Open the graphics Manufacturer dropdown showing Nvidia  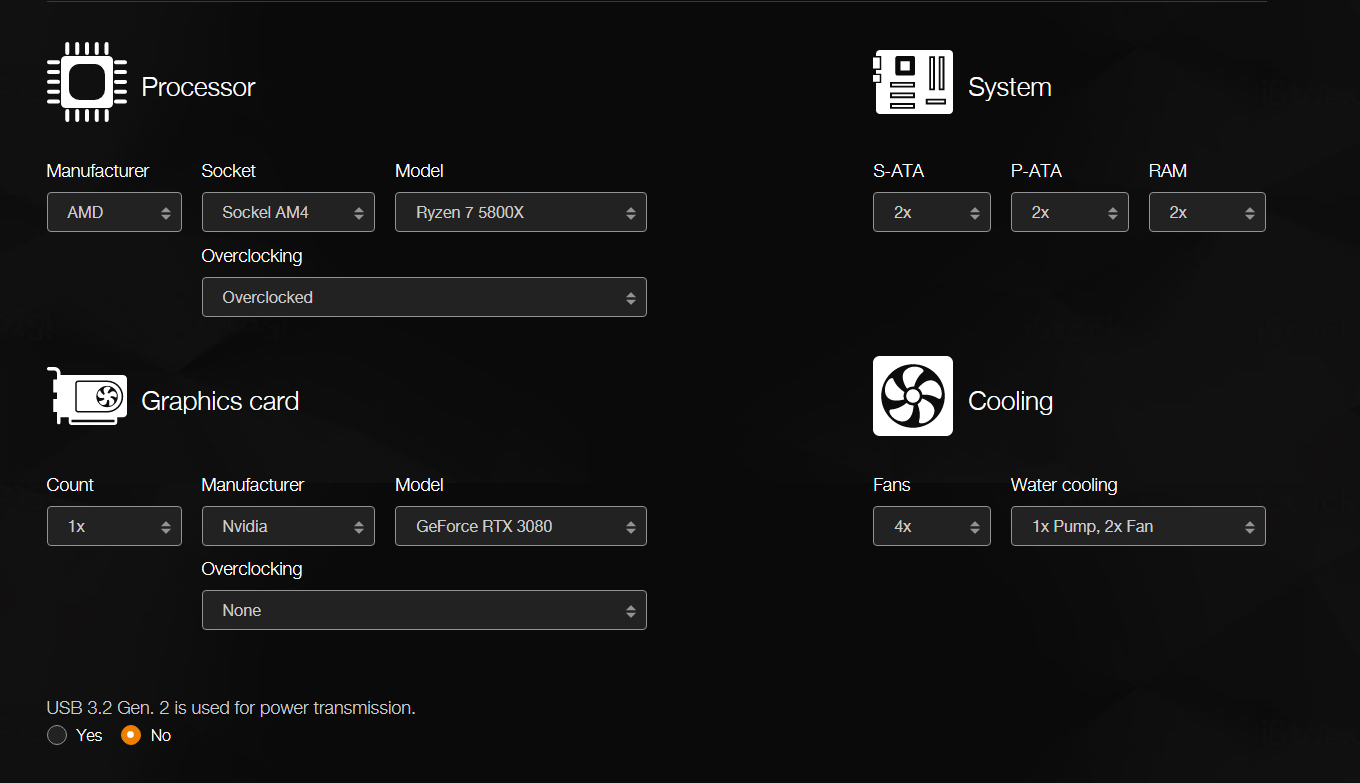[x=288, y=526]
